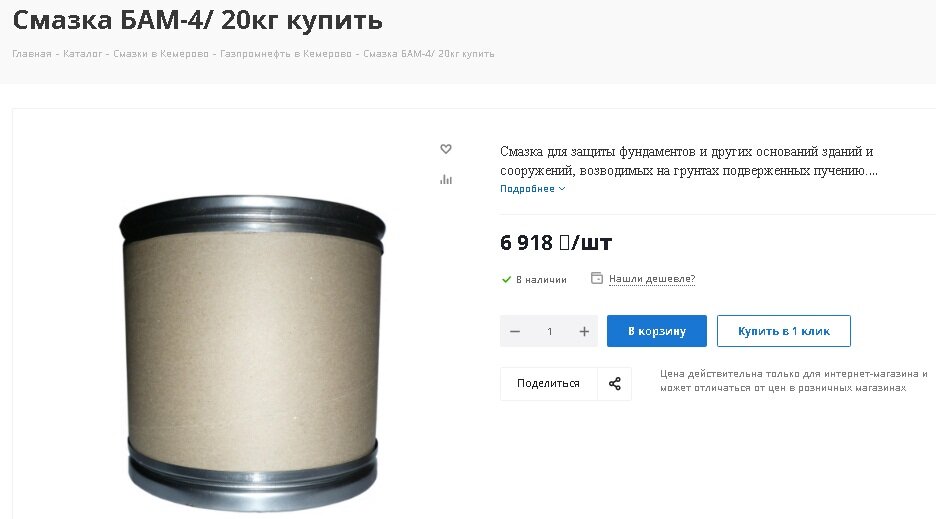Add product to favorites with heart icon
936x519 pixels.
445,149
